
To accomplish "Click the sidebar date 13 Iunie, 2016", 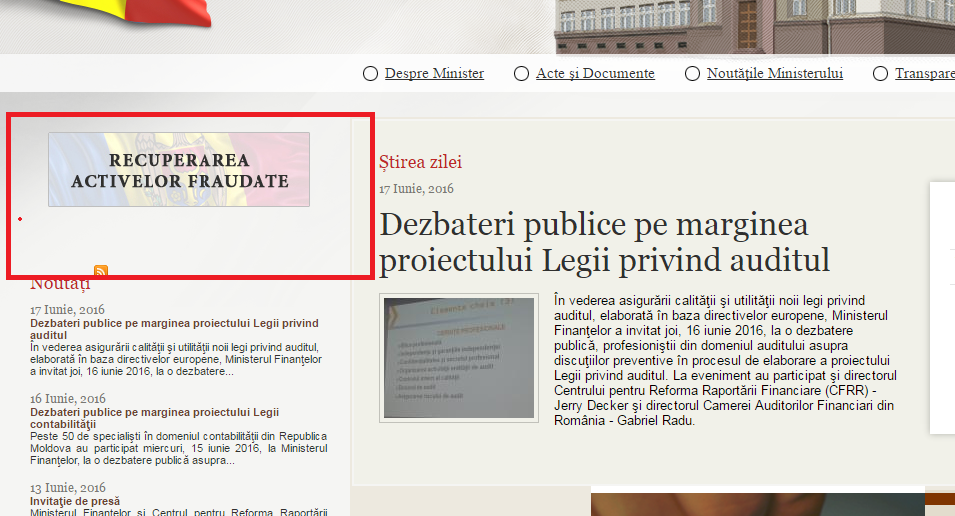I will tap(68, 487).
